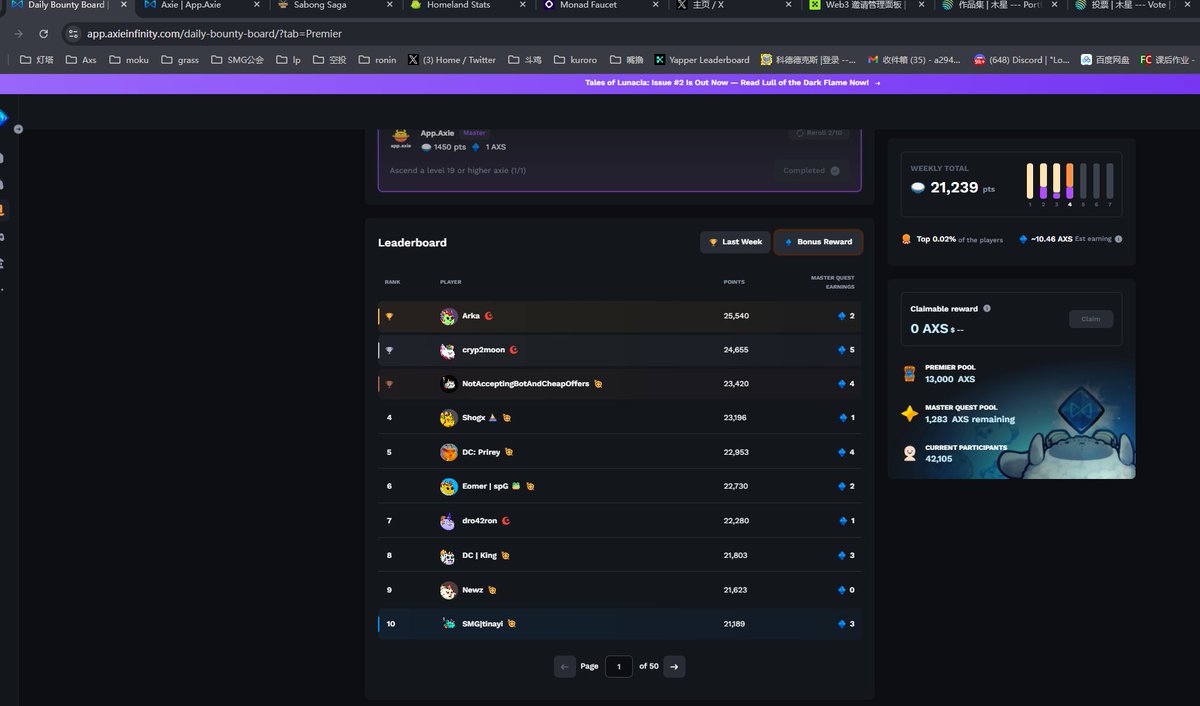Open the Axs bookmark folder
Screen dimensions: 1200x706
click(x=81, y=60)
